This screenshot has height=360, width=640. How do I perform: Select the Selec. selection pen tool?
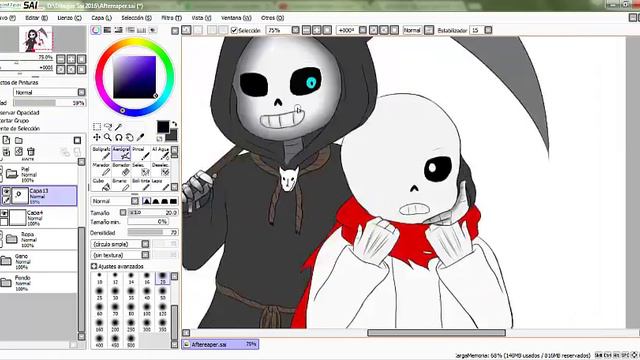140,169
